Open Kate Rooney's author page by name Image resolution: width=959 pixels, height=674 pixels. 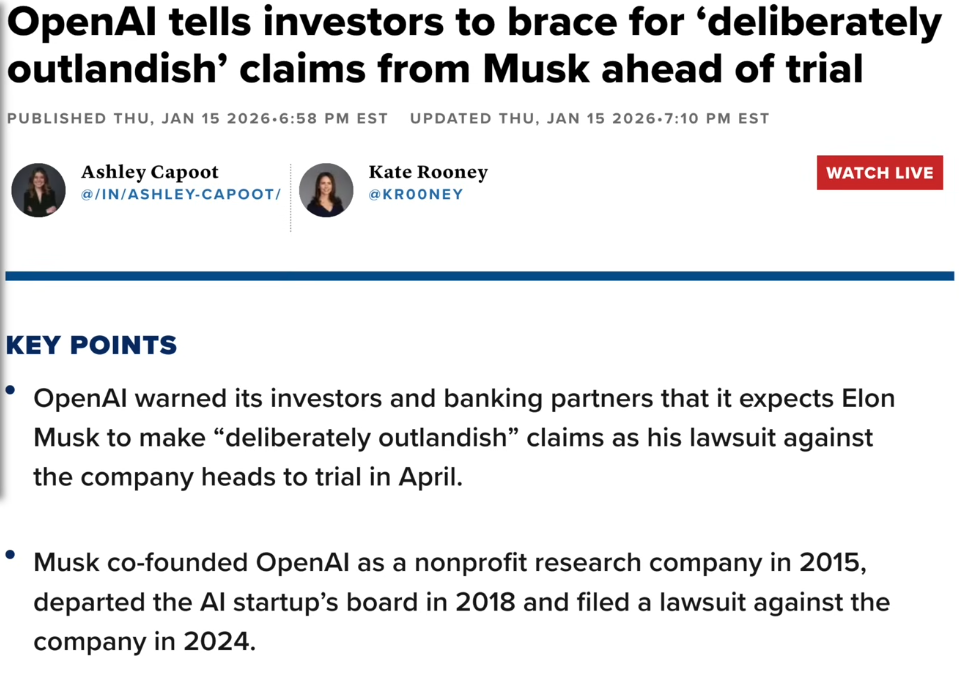(428, 172)
